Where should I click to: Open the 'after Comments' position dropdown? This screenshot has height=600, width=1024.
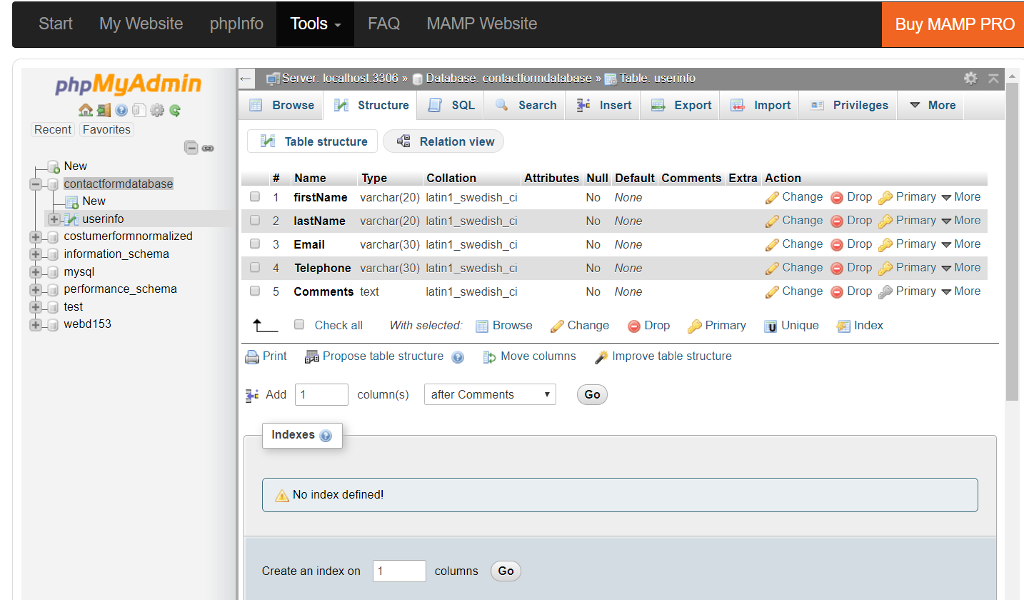(x=490, y=394)
